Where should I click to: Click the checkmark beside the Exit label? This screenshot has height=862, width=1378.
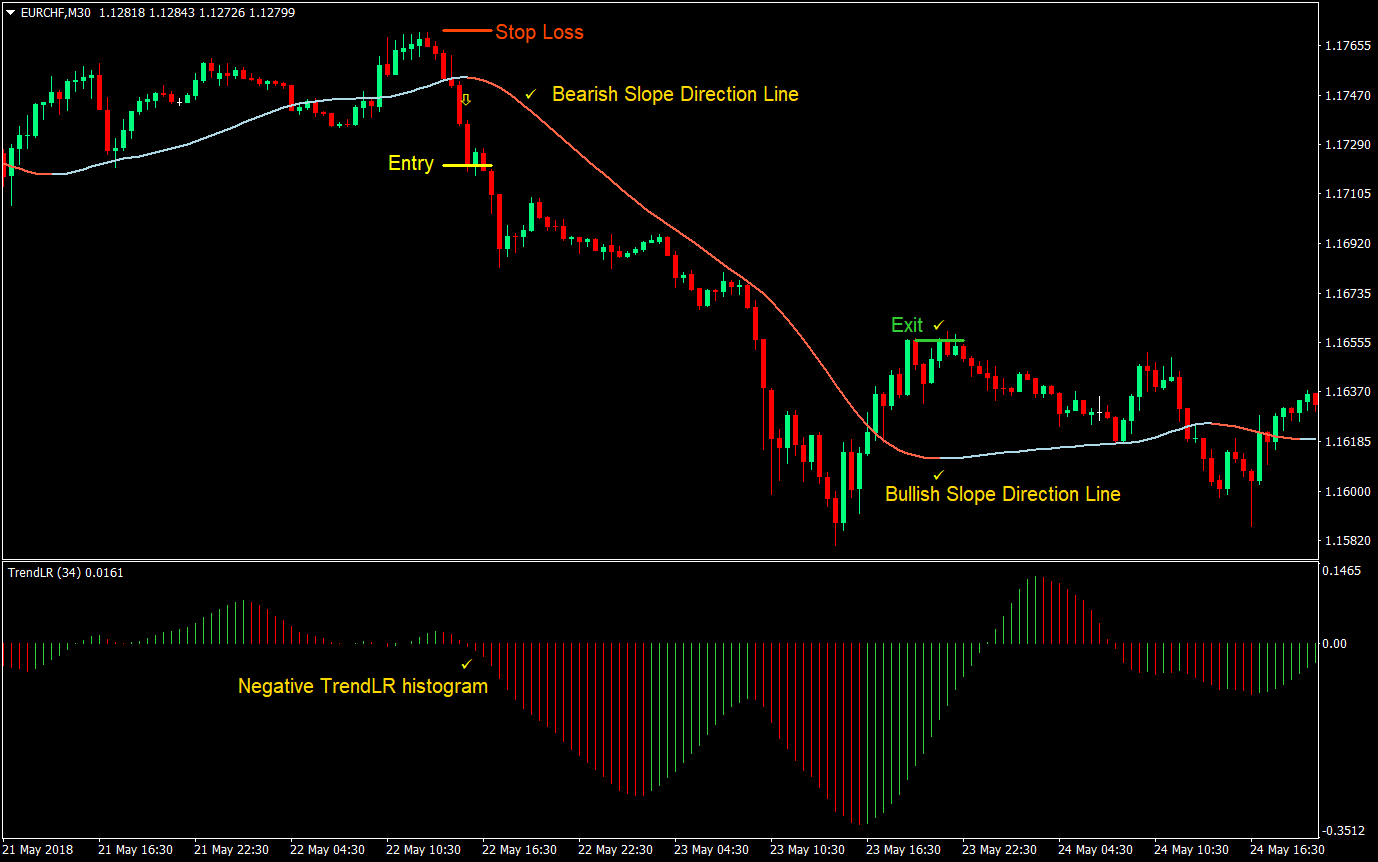[x=937, y=324]
